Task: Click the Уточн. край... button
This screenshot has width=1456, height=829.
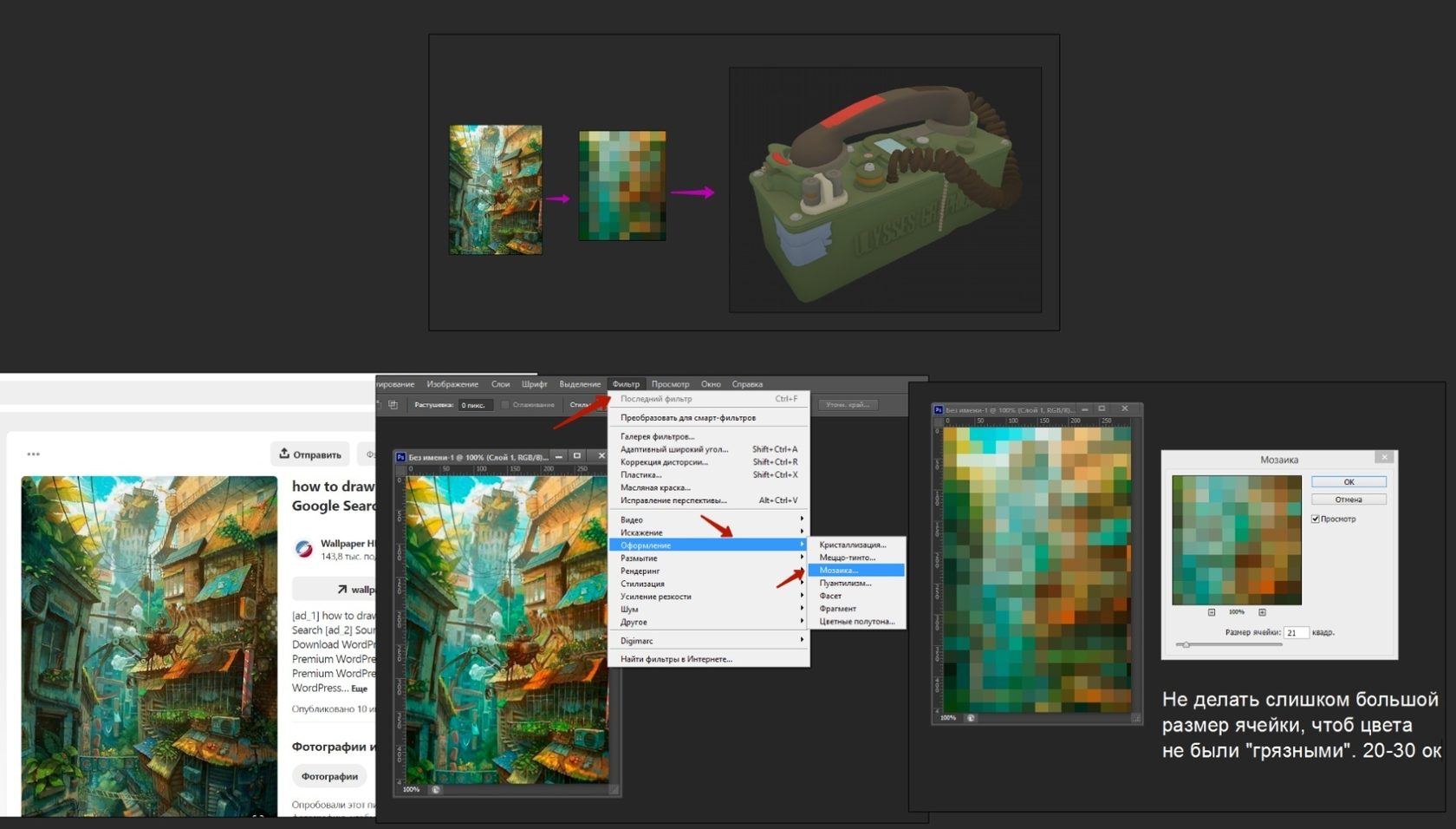Action: tap(848, 405)
